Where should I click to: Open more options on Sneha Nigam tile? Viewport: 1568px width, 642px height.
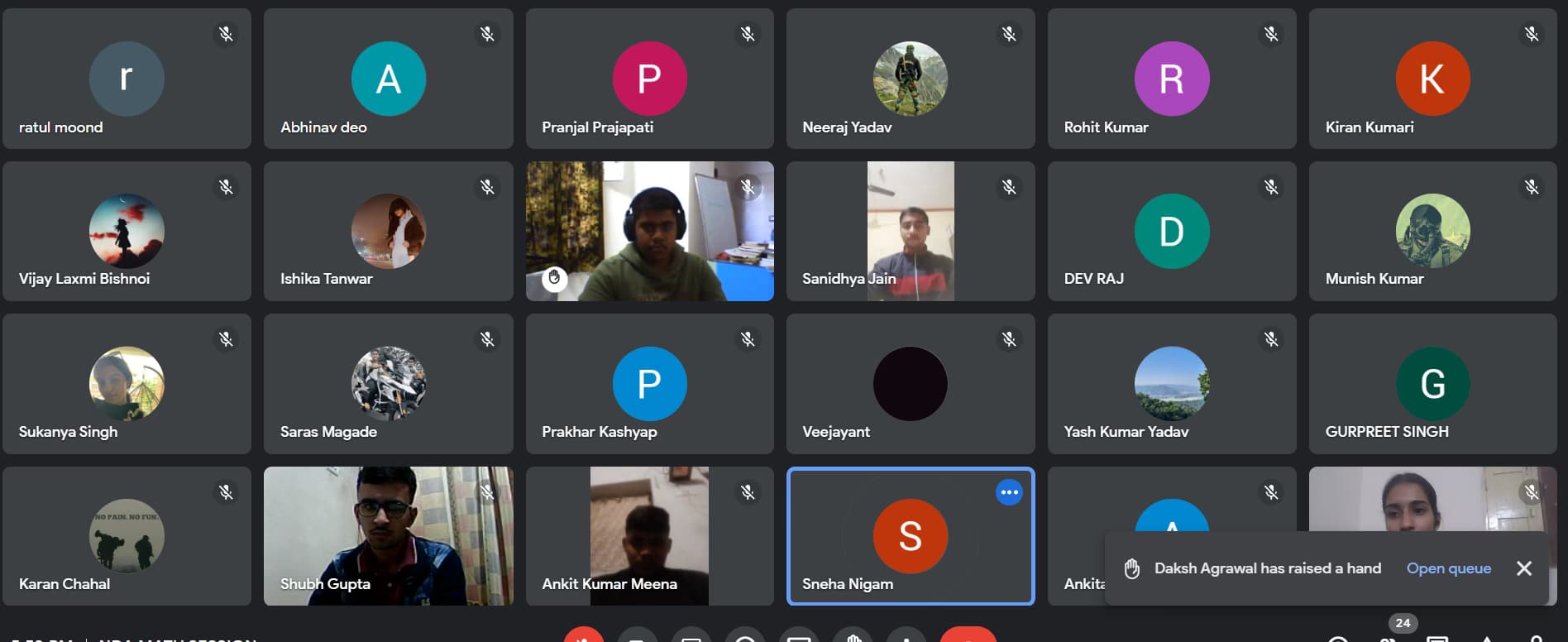click(x=1009, y=492)
